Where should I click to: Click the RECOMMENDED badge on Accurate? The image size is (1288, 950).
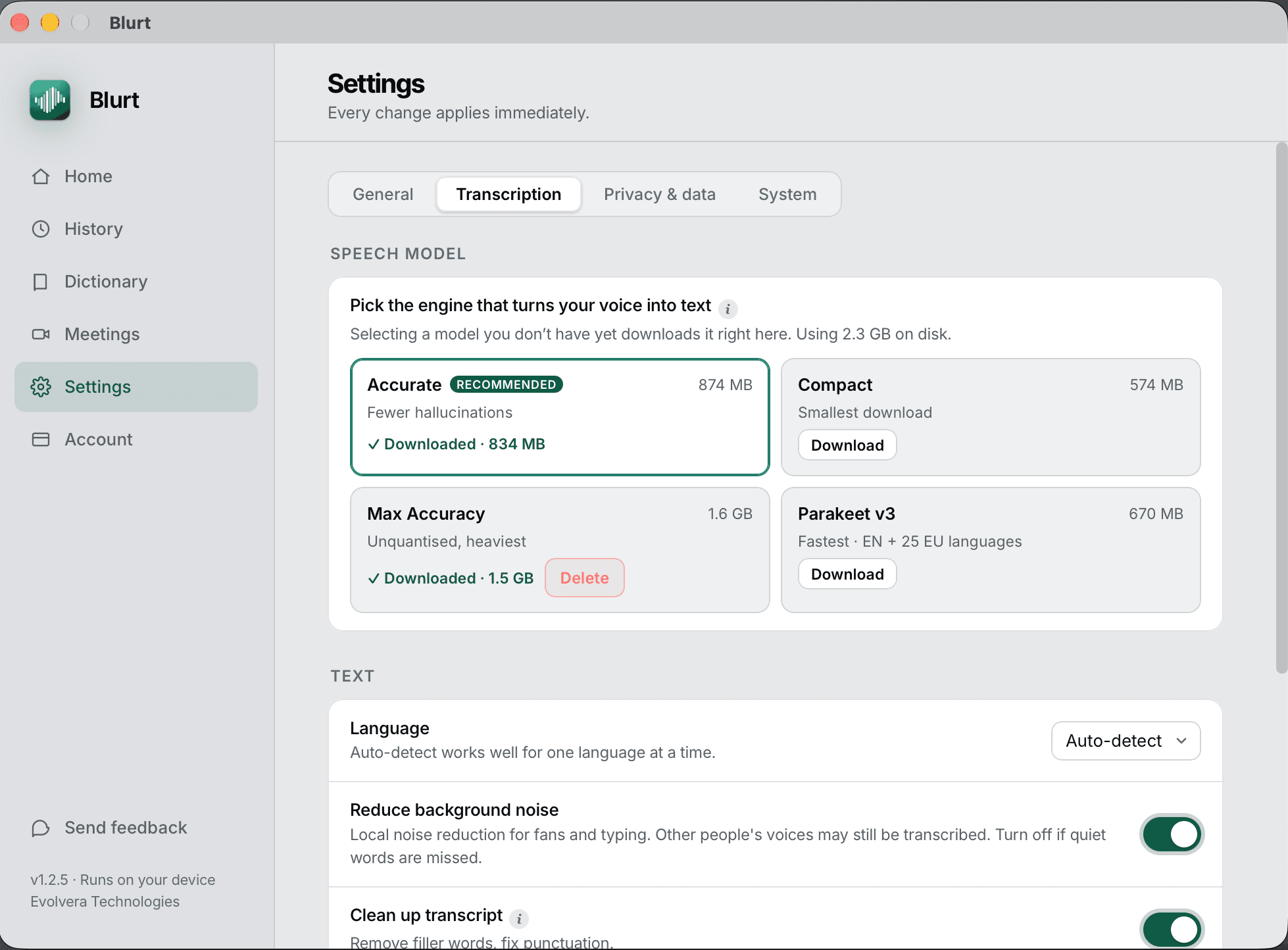[507, 384]
